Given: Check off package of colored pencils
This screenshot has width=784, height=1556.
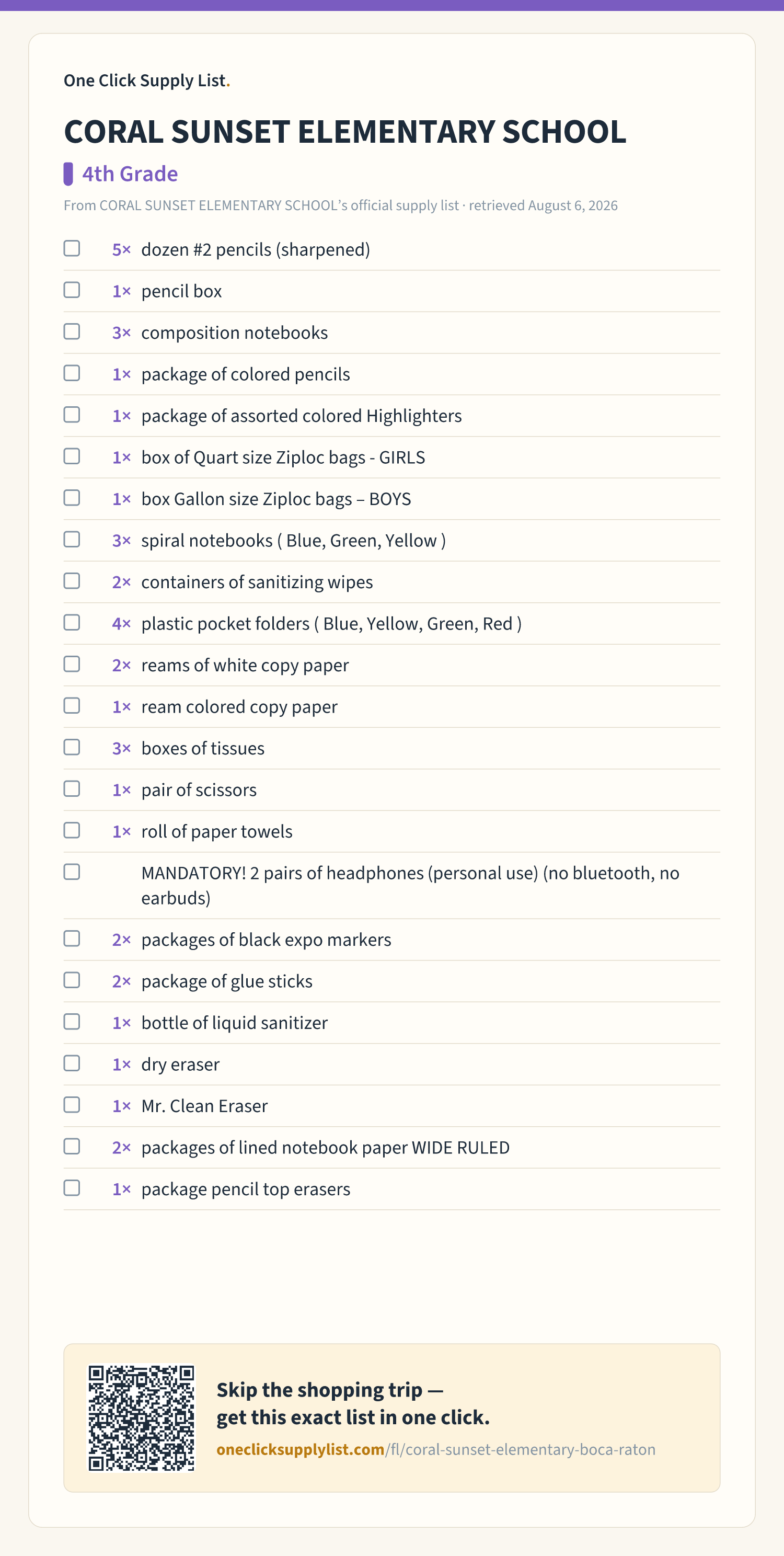Looking at the screenshot, I should pos(72,373).
